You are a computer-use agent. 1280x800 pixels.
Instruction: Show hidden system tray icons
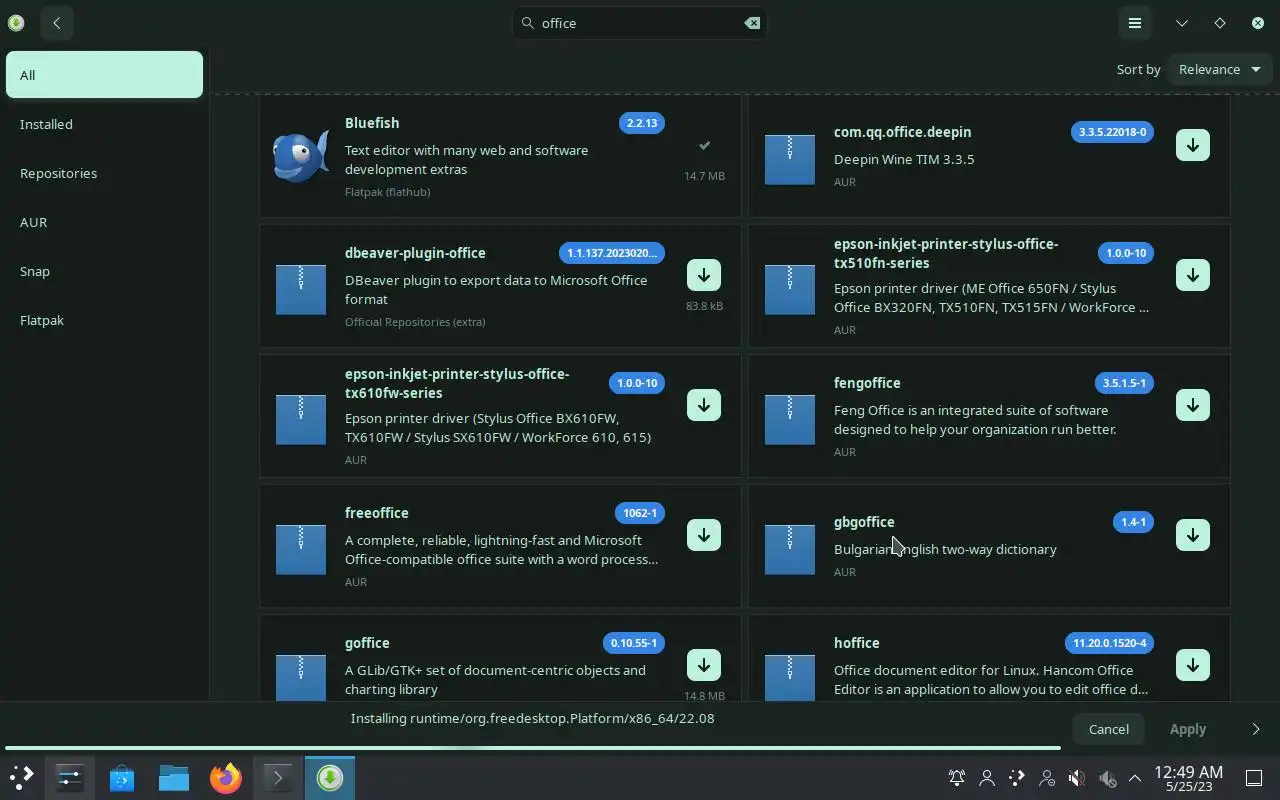(1135, 778)
